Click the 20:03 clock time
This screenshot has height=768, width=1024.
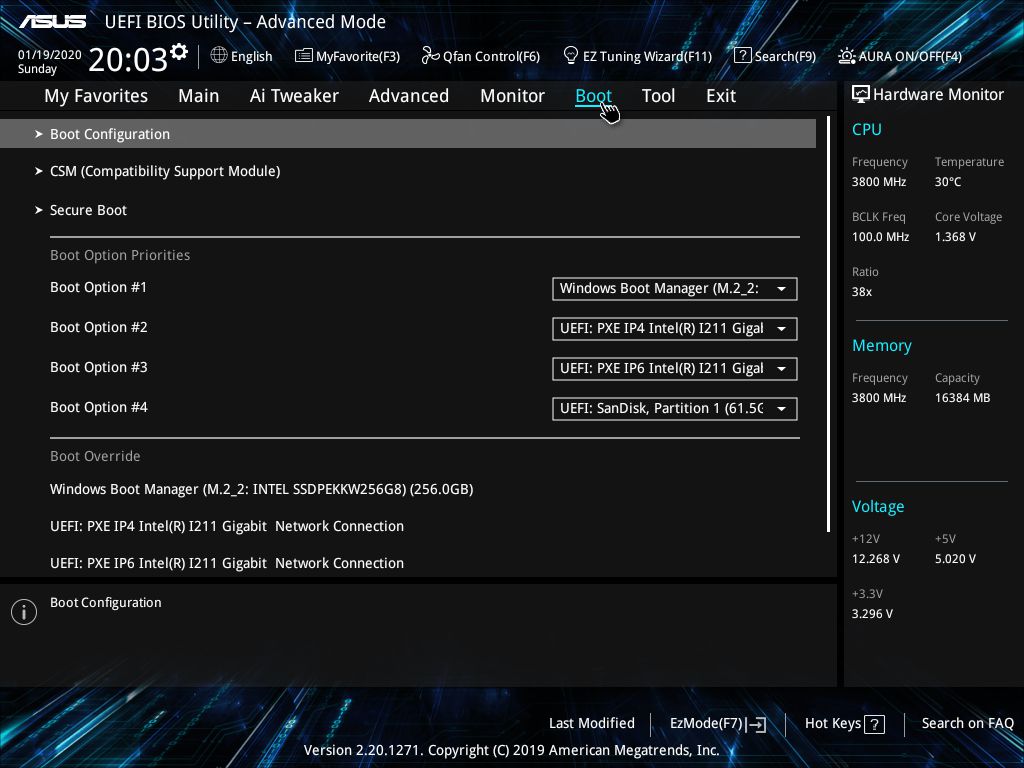pos(128,60)
